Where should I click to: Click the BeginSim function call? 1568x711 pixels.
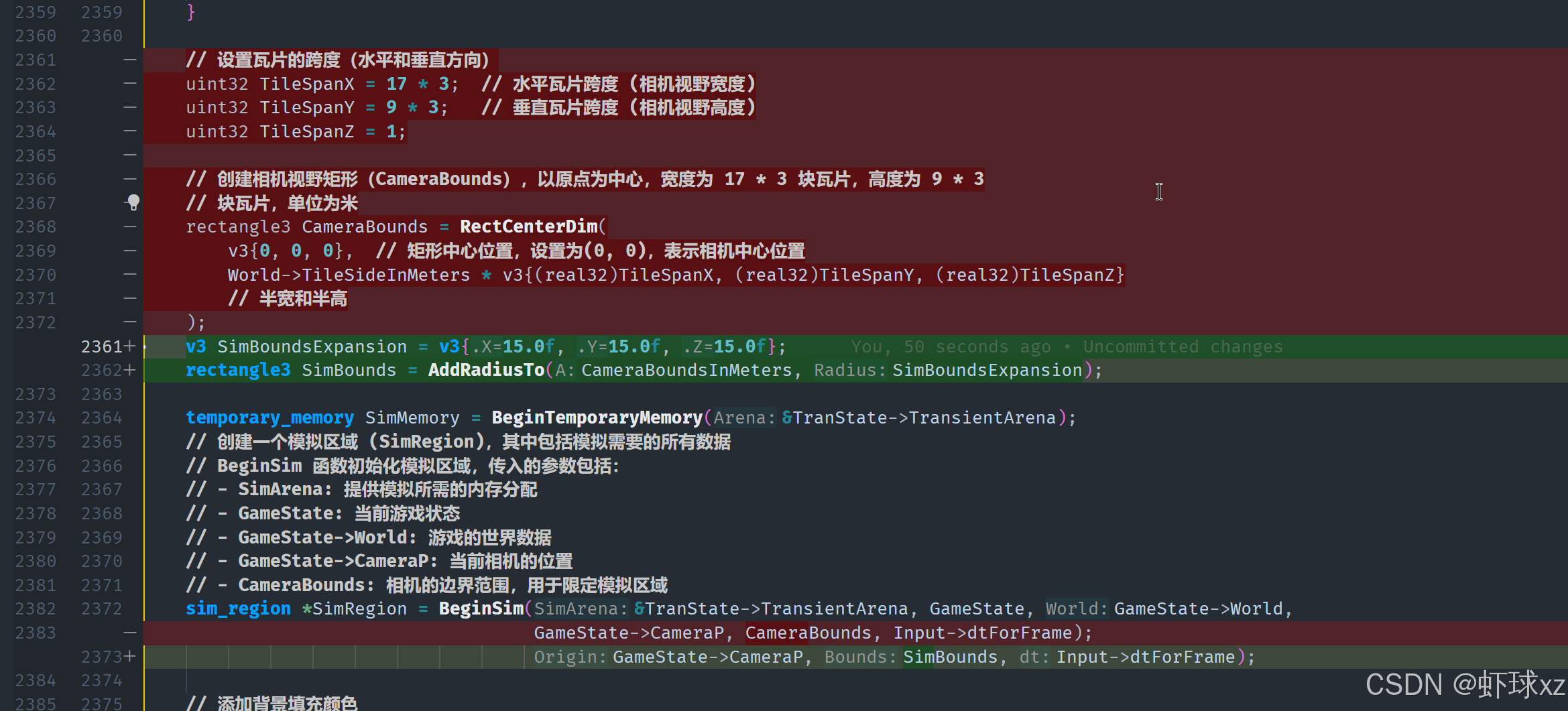481,608
